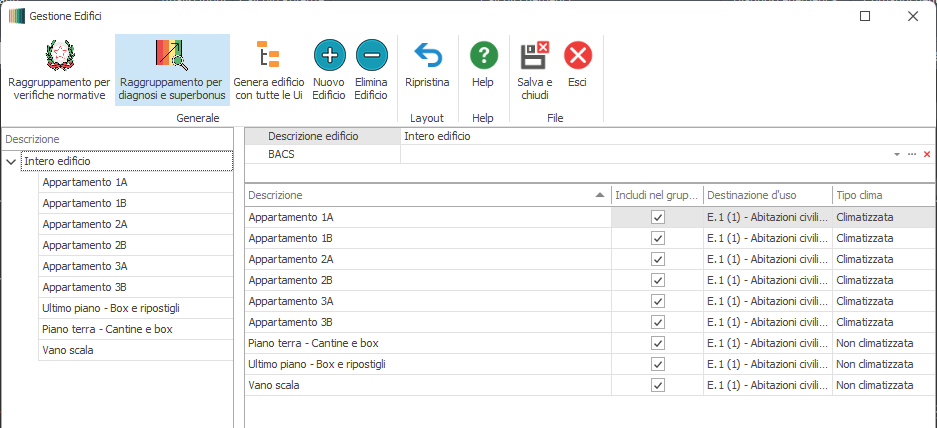Open Help with the question mark icon

pyautogui.click(x=483, y=56)
